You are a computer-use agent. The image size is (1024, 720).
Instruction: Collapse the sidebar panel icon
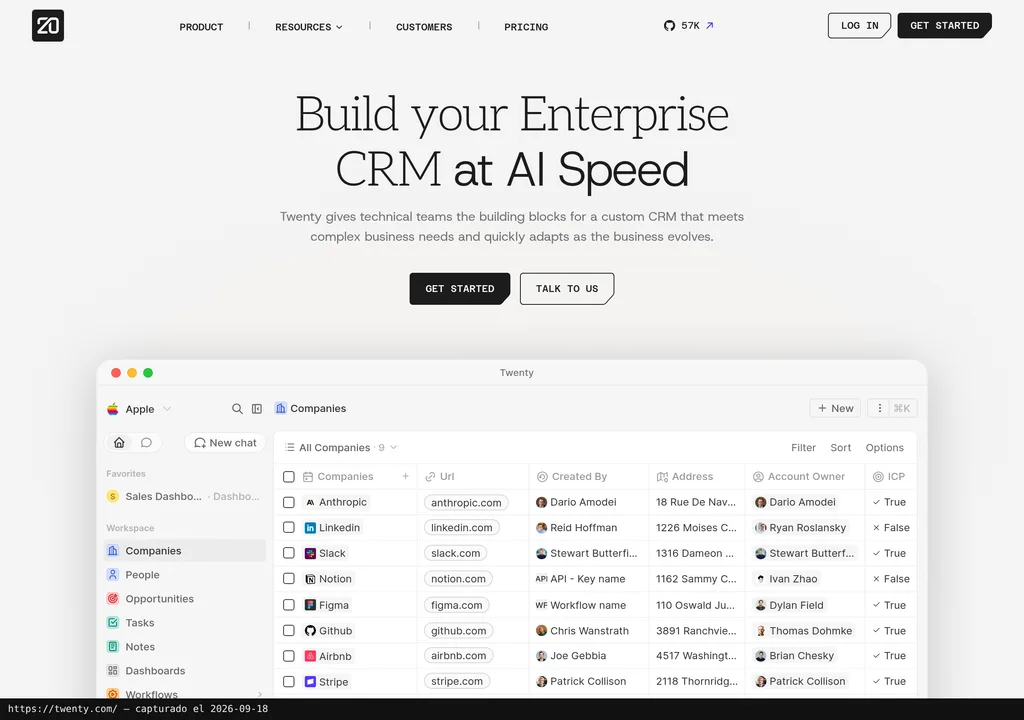pyautogui.click(x=257, y=408)
